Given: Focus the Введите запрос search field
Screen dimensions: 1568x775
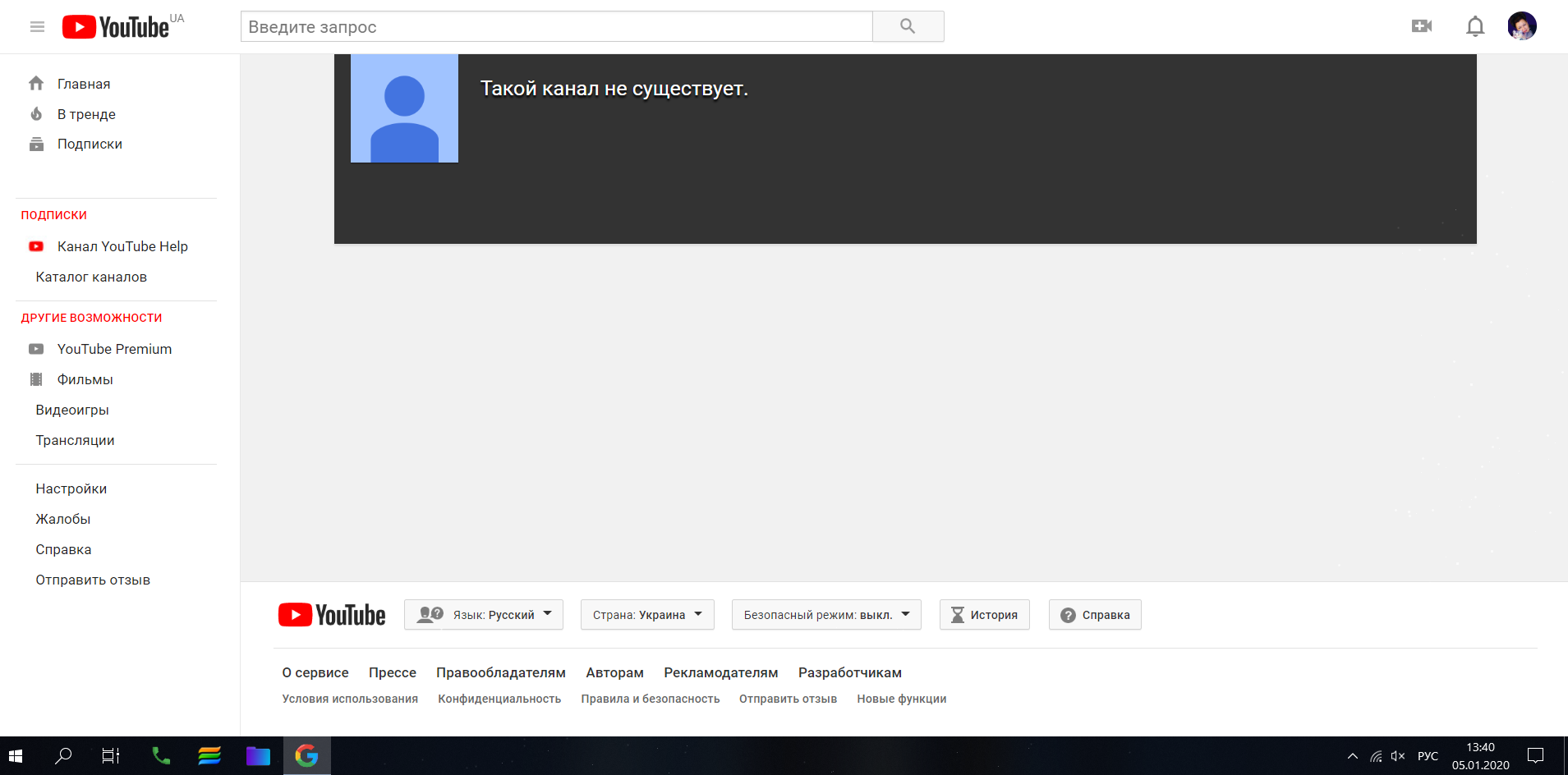Looking at the screenshot, I should click(556, 26).
